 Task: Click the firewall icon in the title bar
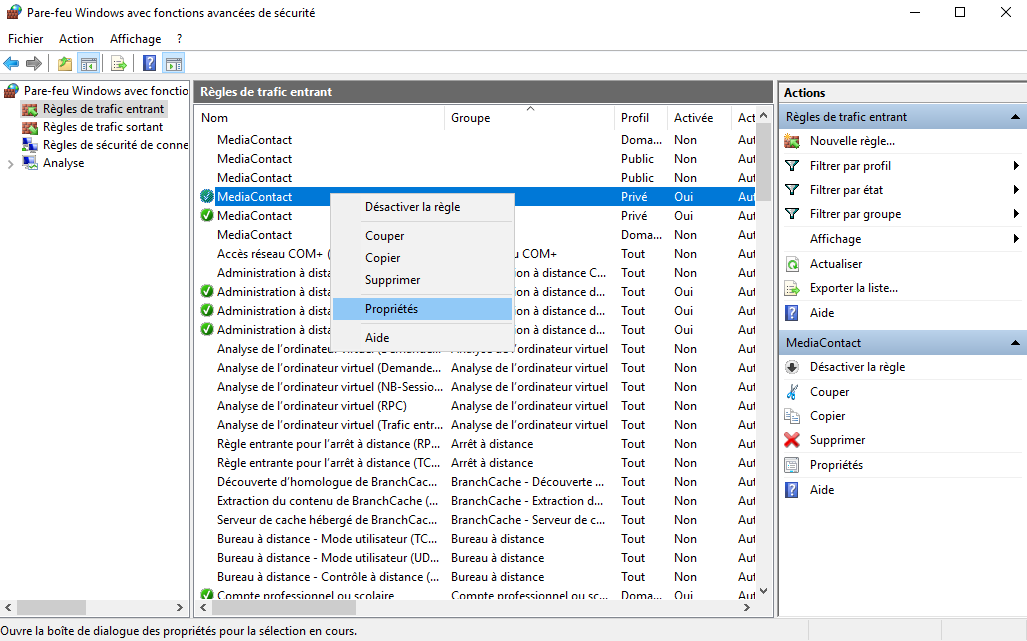[14, 12]
